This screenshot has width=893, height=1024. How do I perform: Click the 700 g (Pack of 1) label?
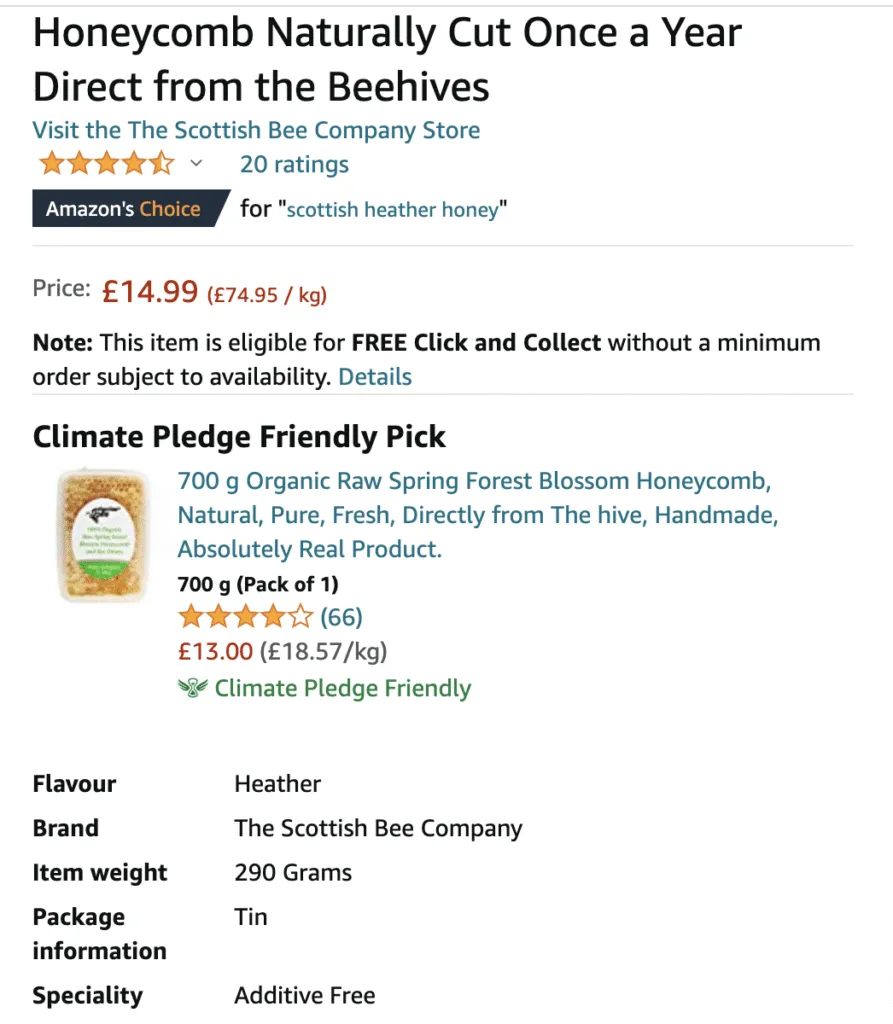(258, 584)
